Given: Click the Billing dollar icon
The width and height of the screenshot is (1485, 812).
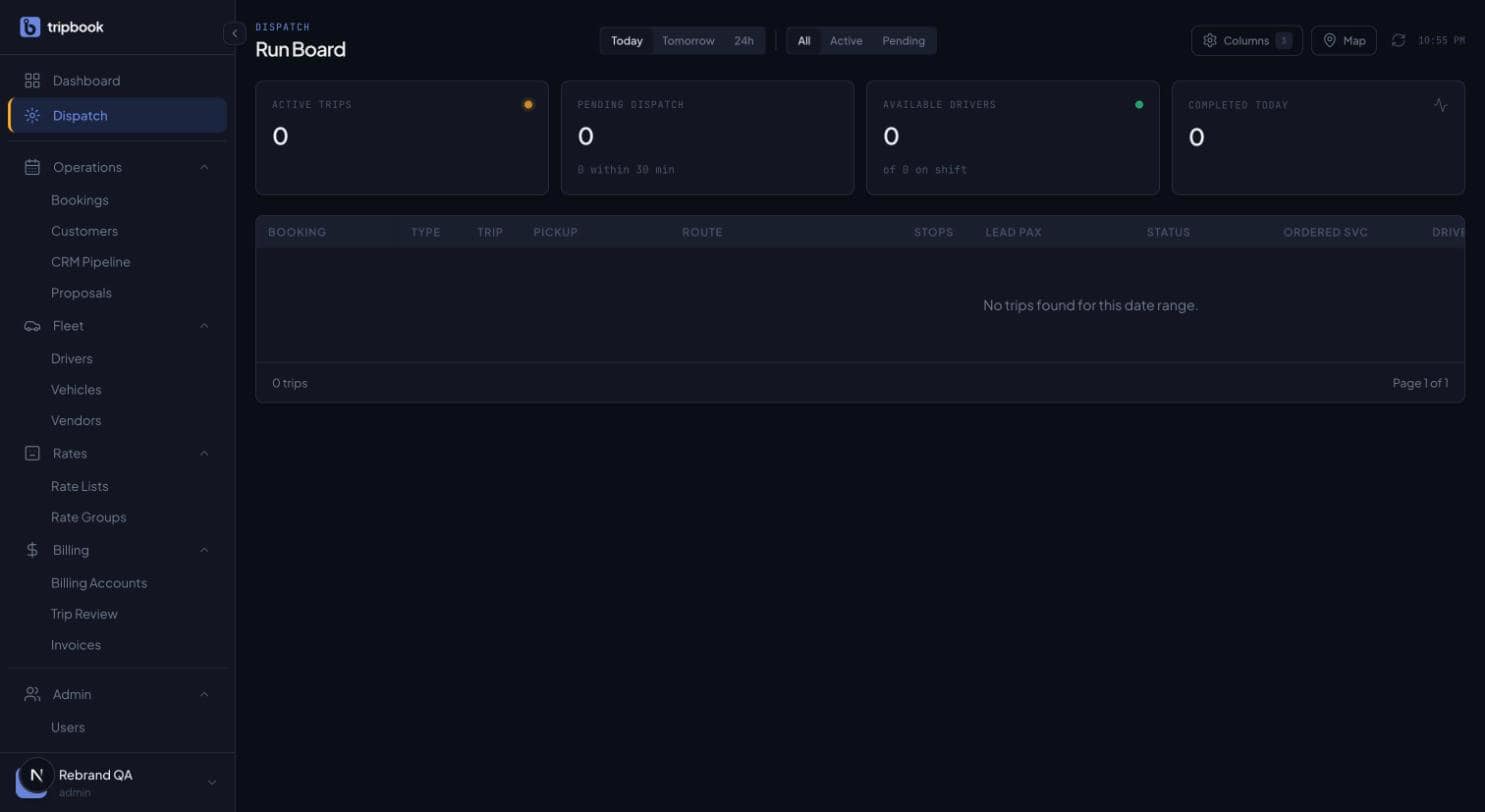Looking at the screenshot, I should click(32, 550).
